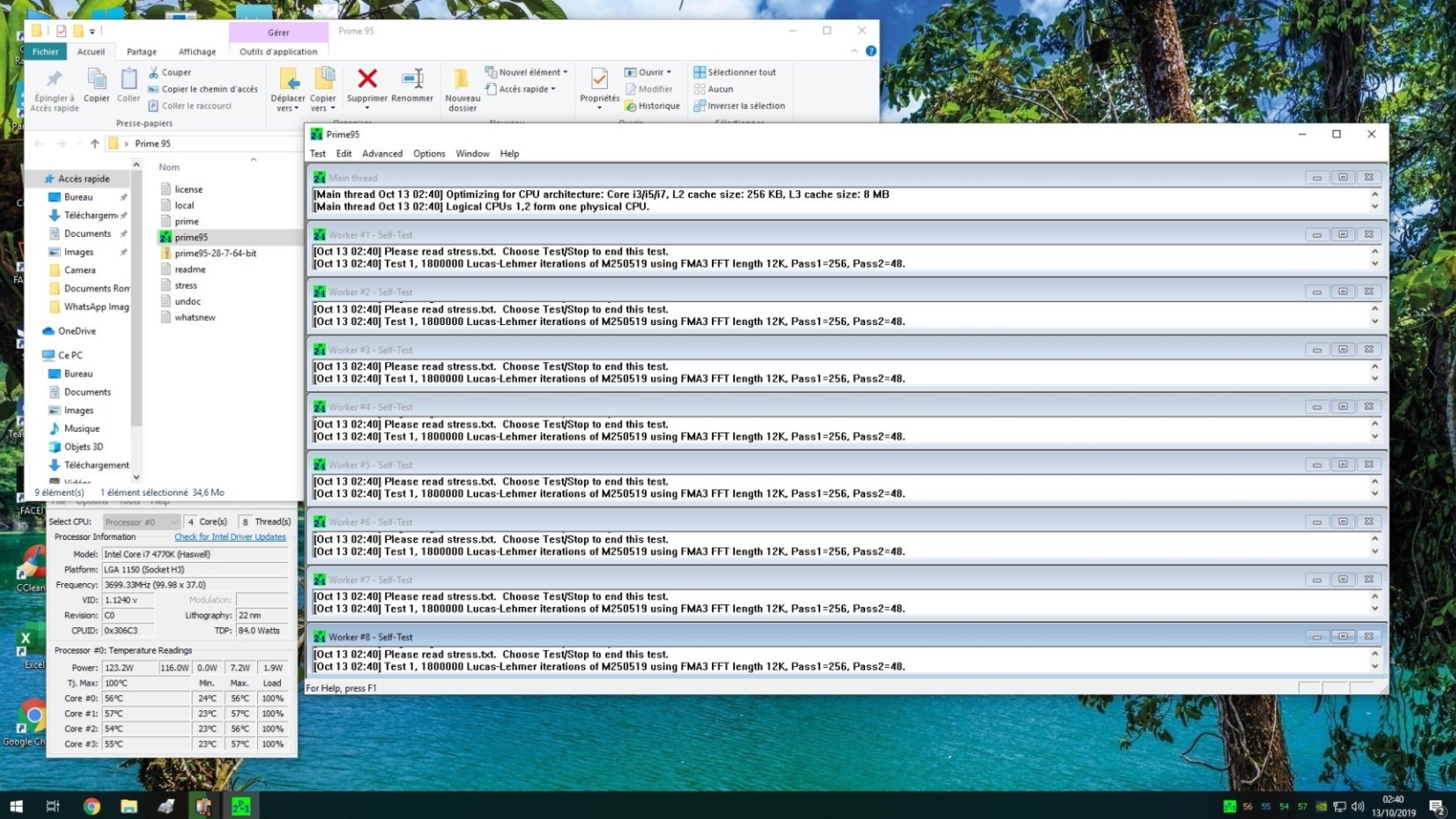Click the Renommer icon in Explorer ribbon

tap(413, 79)
